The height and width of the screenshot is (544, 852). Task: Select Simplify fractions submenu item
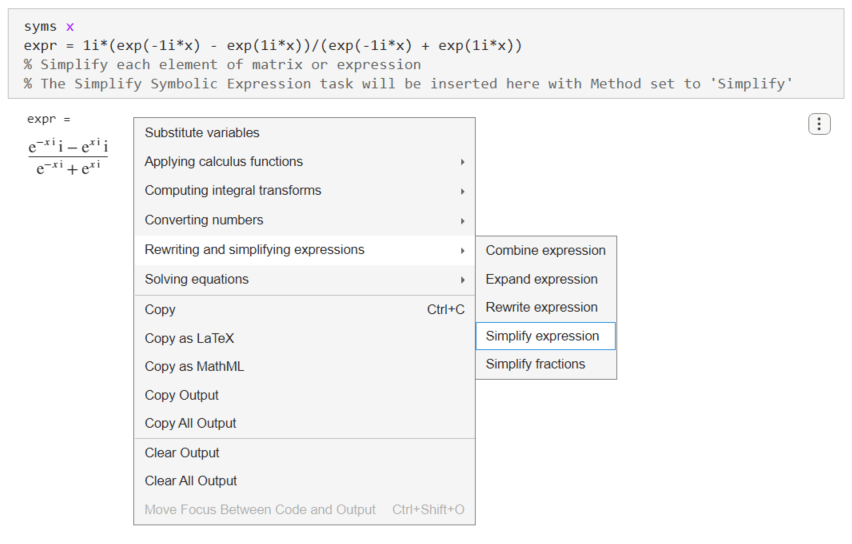[535, 364]
